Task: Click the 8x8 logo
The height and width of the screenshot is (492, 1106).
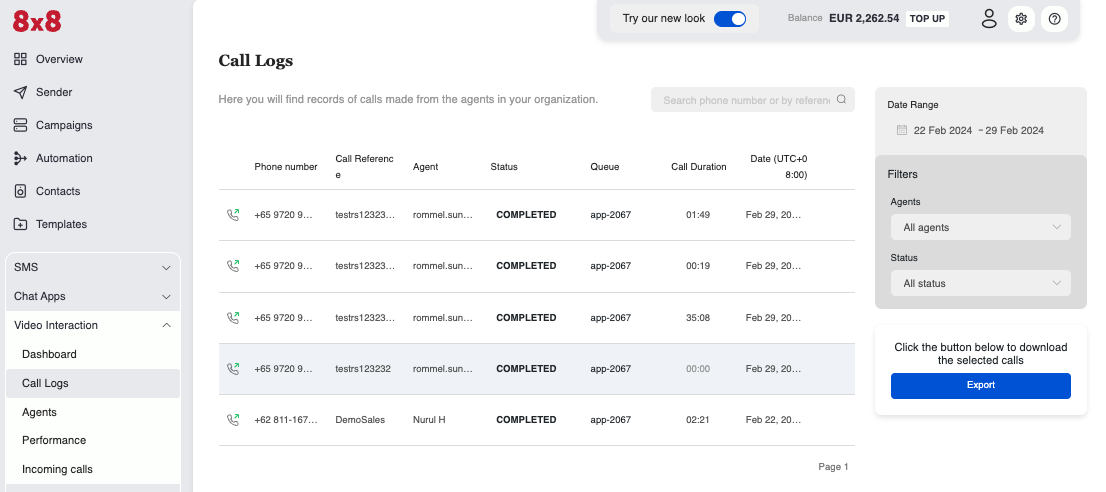Action: (x=37, y=20)
